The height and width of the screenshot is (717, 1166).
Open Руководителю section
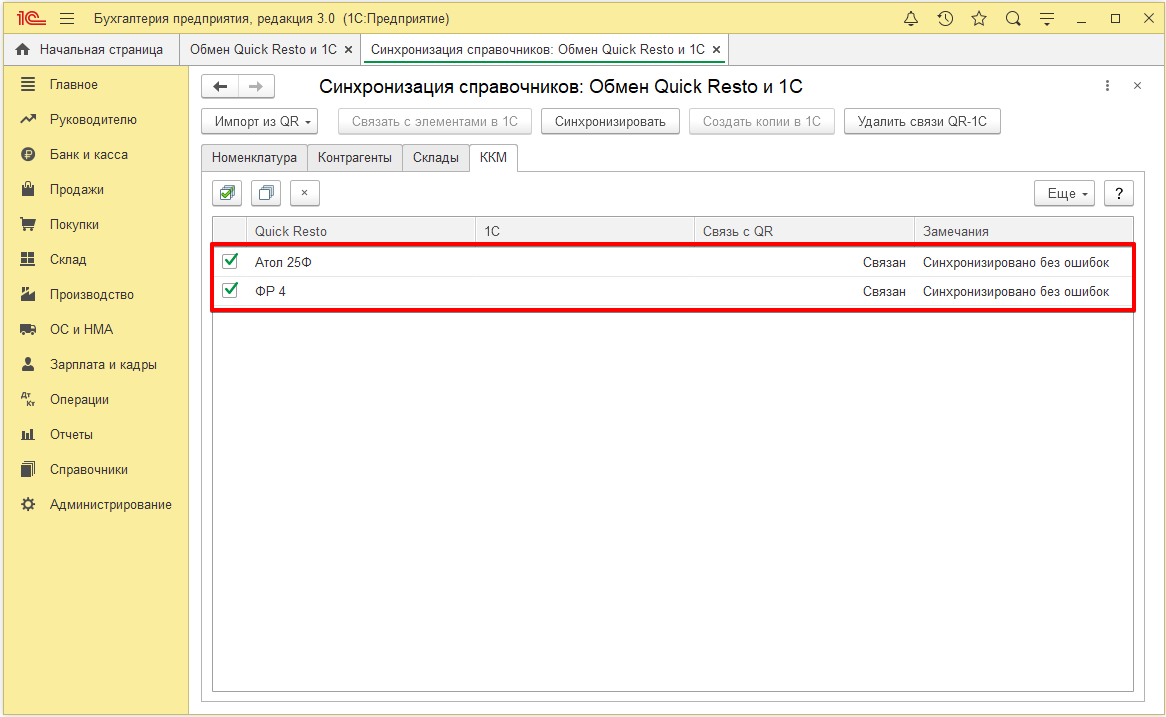coord(93,120)
